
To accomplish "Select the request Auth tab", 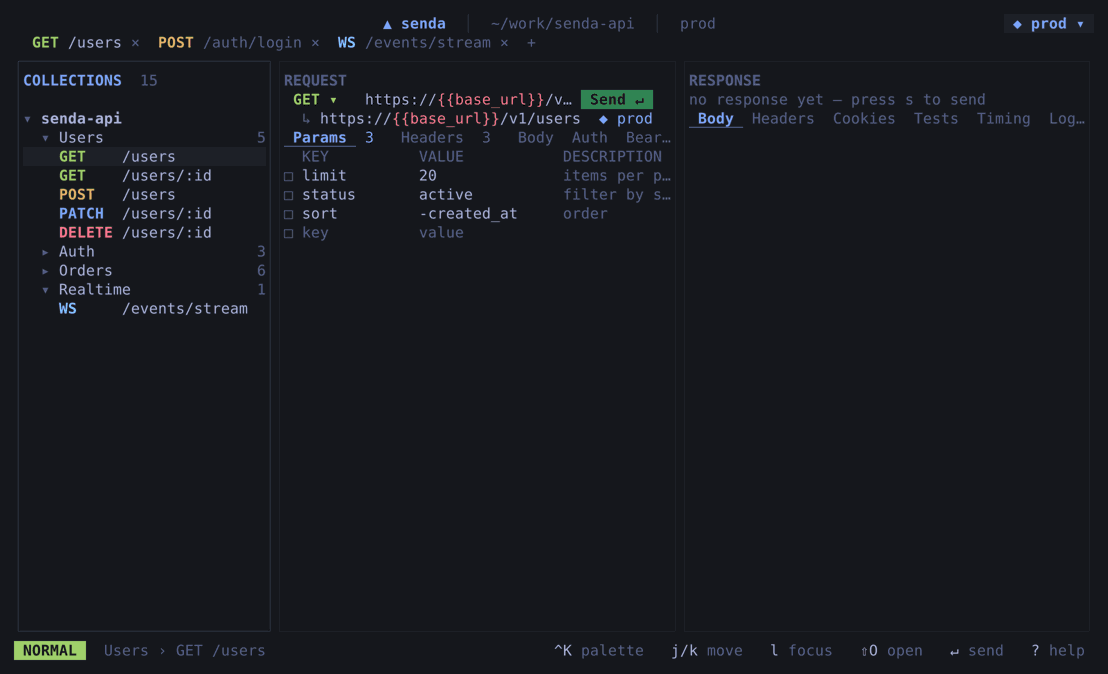I will (x=589, y=138).
